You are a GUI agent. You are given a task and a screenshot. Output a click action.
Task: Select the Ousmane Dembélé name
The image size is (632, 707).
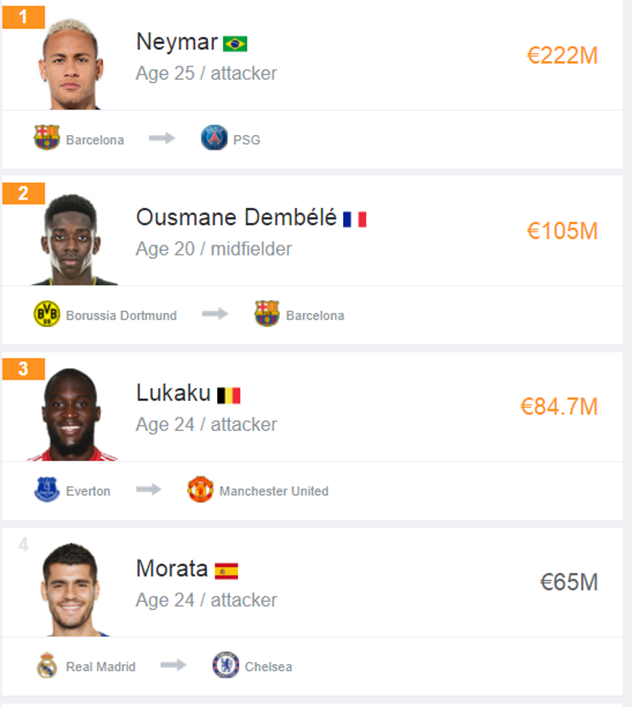click(236, 217)
